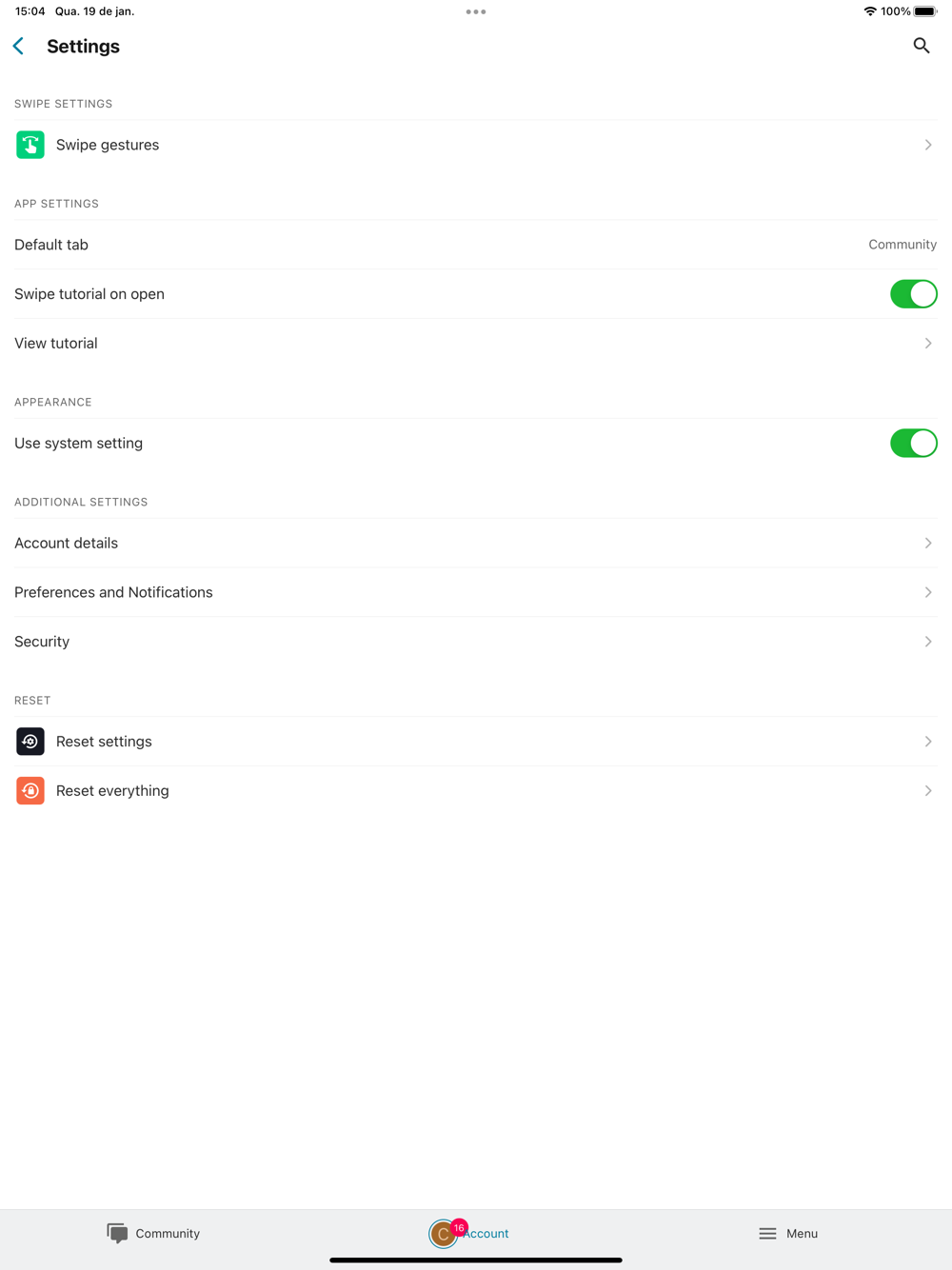Viewport: 952px width, 1270px height.
Task: Tap the Community chat bubble icon
Action: pyautogui.click(x=117, y=1234)
